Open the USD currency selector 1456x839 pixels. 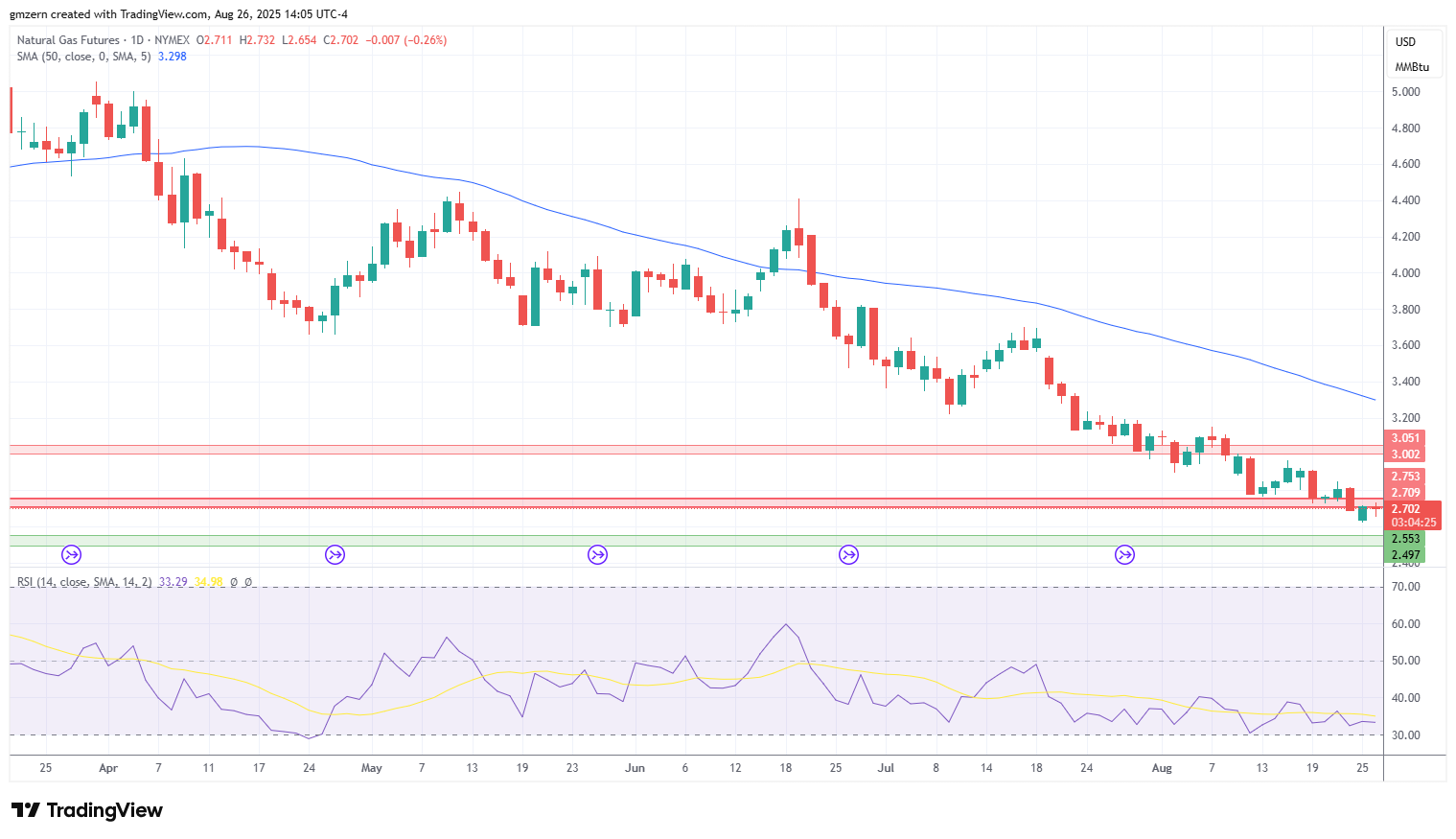pyautogui.click(x=1405, y=42)
